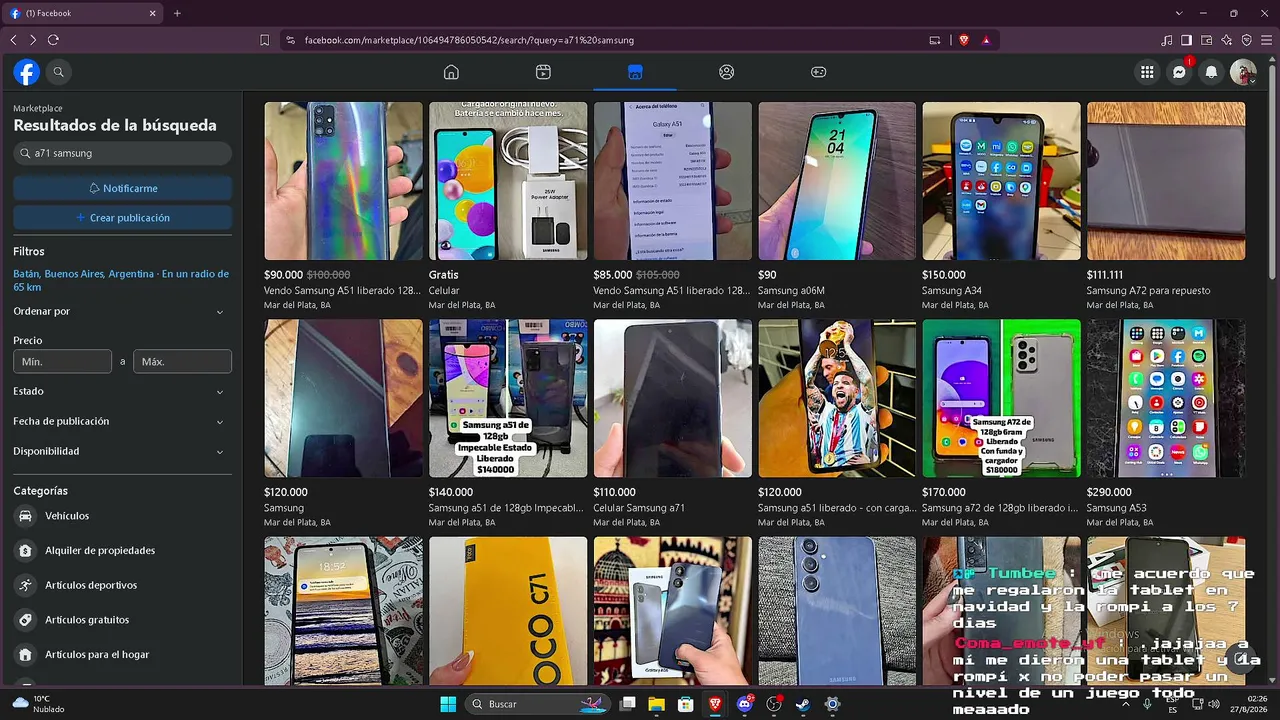Expand the Disponibilidad filter
1280x720 pixels.
(122, 451)
